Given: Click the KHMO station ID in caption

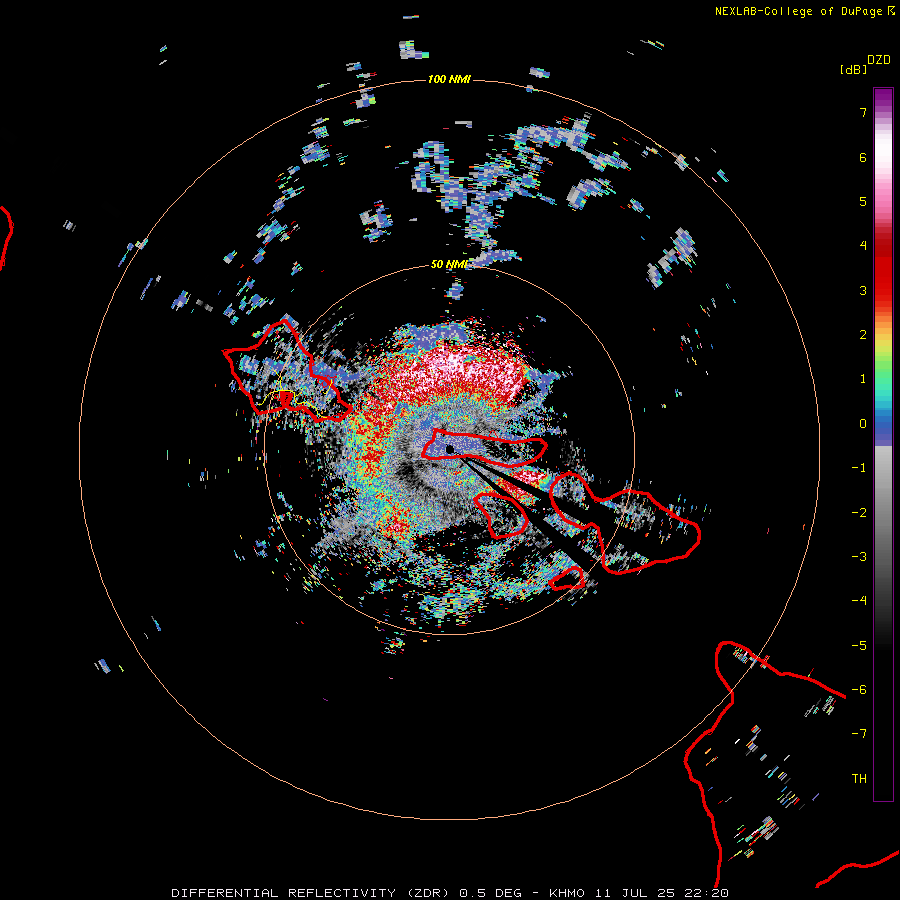Looking at the screenshot, I should (567, 893).
